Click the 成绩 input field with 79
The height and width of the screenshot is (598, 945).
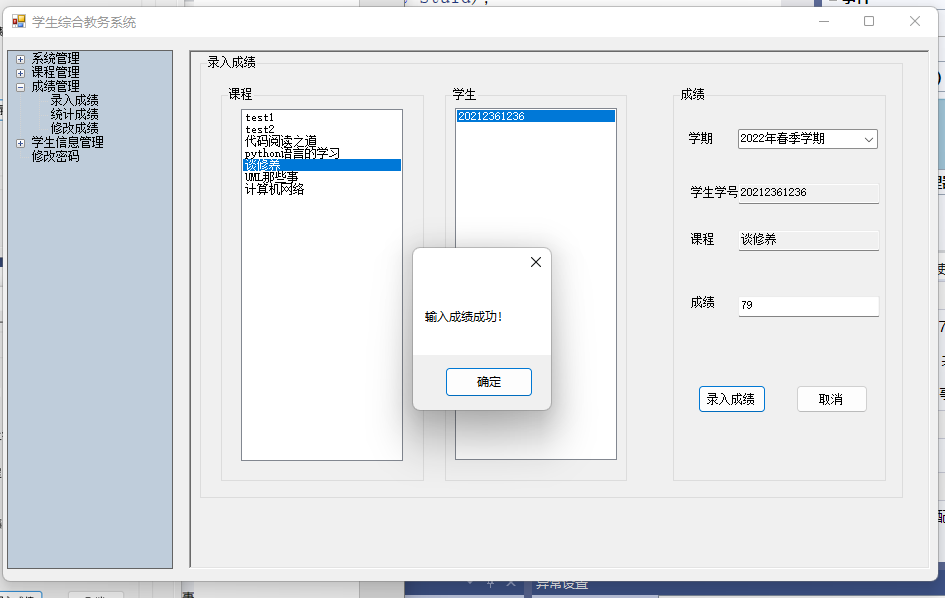(809, 306)
